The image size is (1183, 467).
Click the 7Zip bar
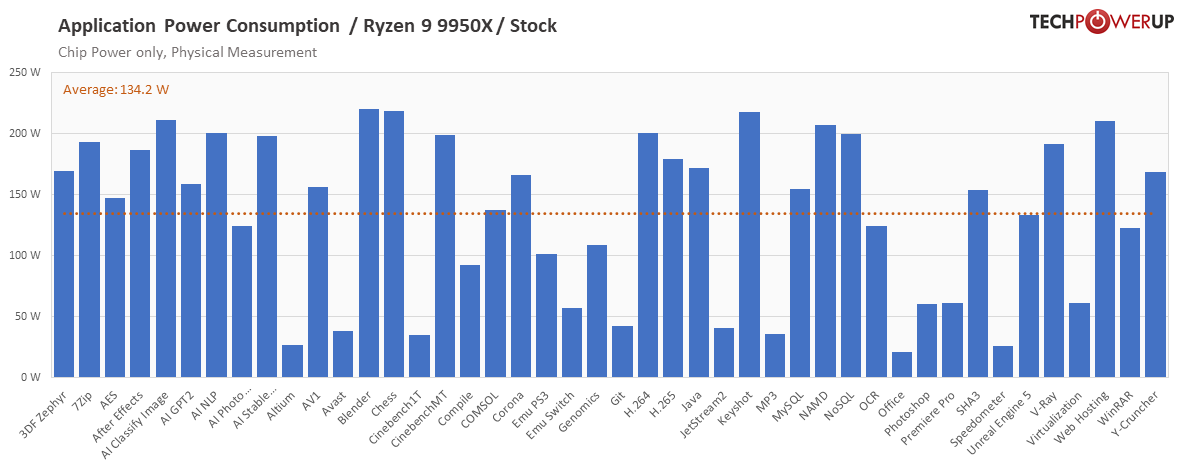click(89, 260)
